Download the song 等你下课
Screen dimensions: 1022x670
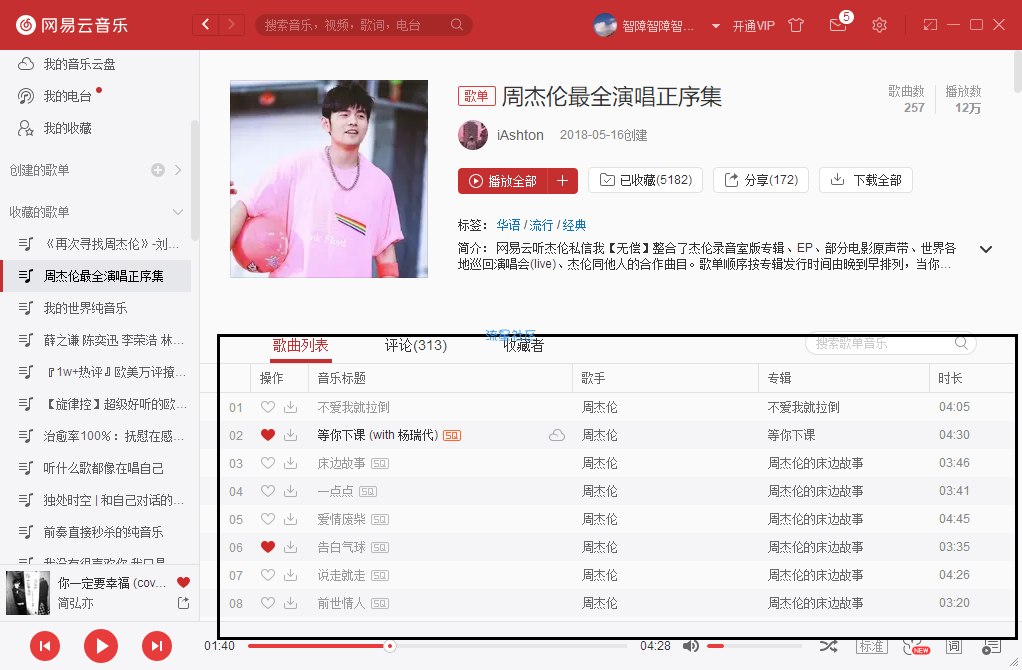(291, 435)
